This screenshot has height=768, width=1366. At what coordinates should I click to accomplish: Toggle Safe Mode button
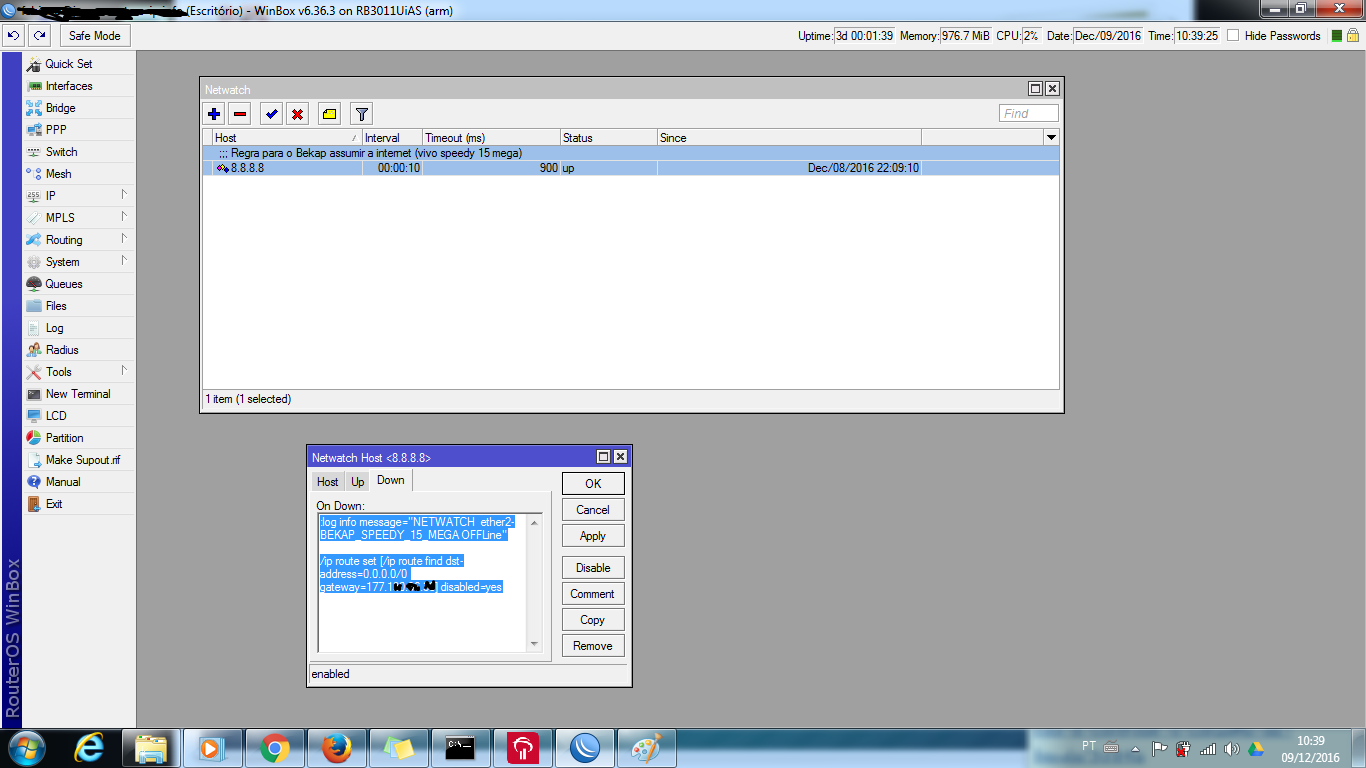95,35
